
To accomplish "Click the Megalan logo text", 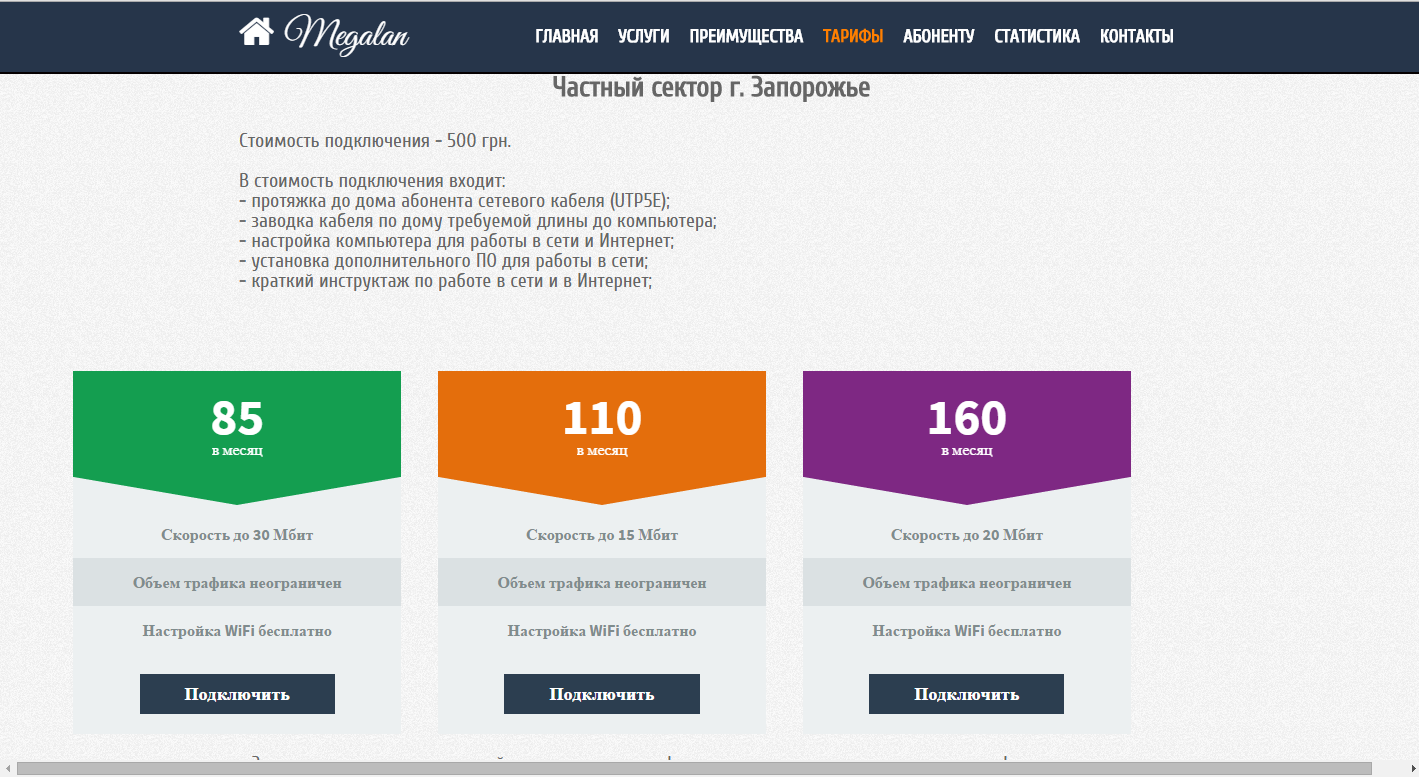I will (x=347, y=35).
